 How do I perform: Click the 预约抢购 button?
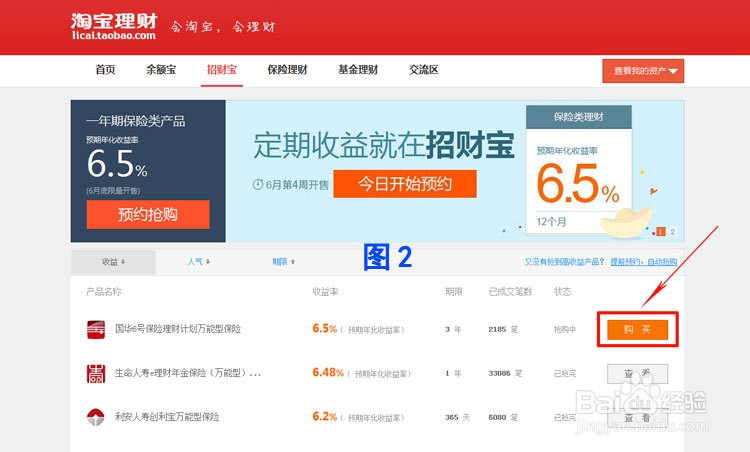click(x=148, y=214)
